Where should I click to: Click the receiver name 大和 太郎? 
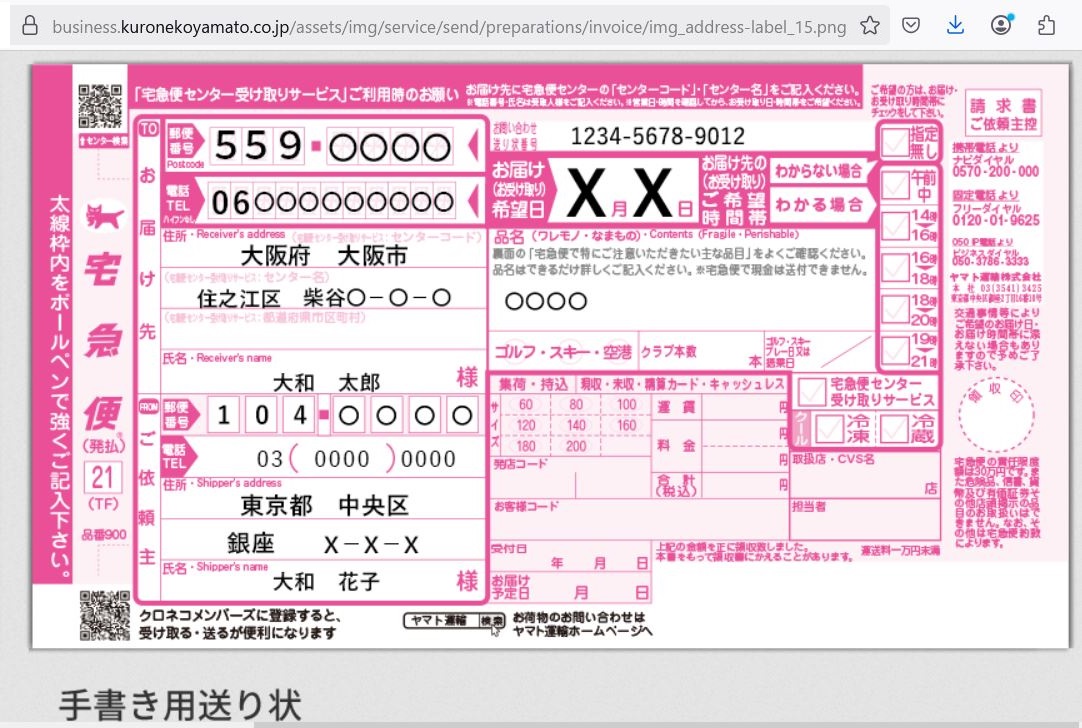point(326,382)
